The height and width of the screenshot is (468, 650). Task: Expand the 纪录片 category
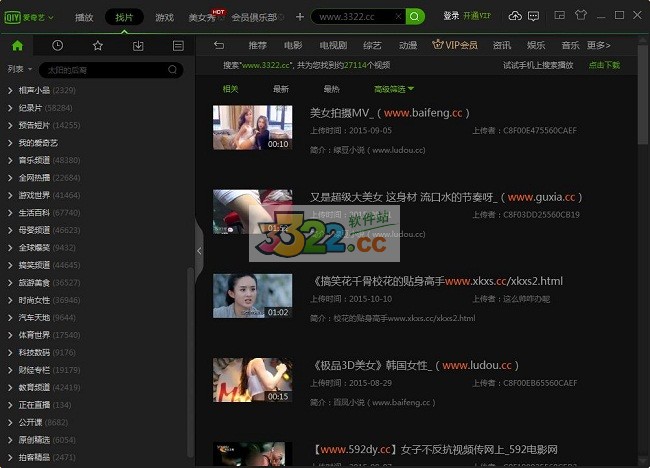30,107
